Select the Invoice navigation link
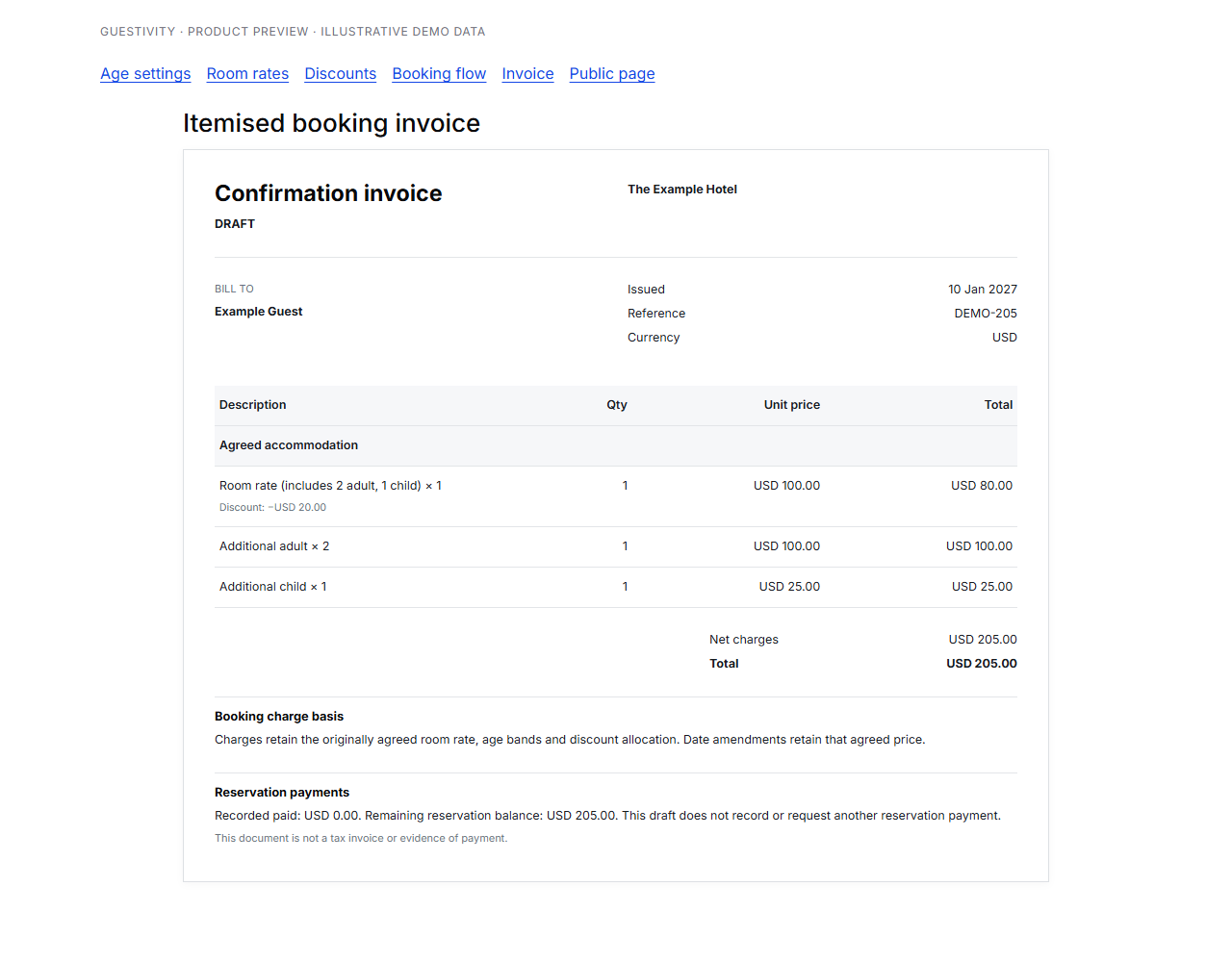The image size is (1232, 962). 527,74
